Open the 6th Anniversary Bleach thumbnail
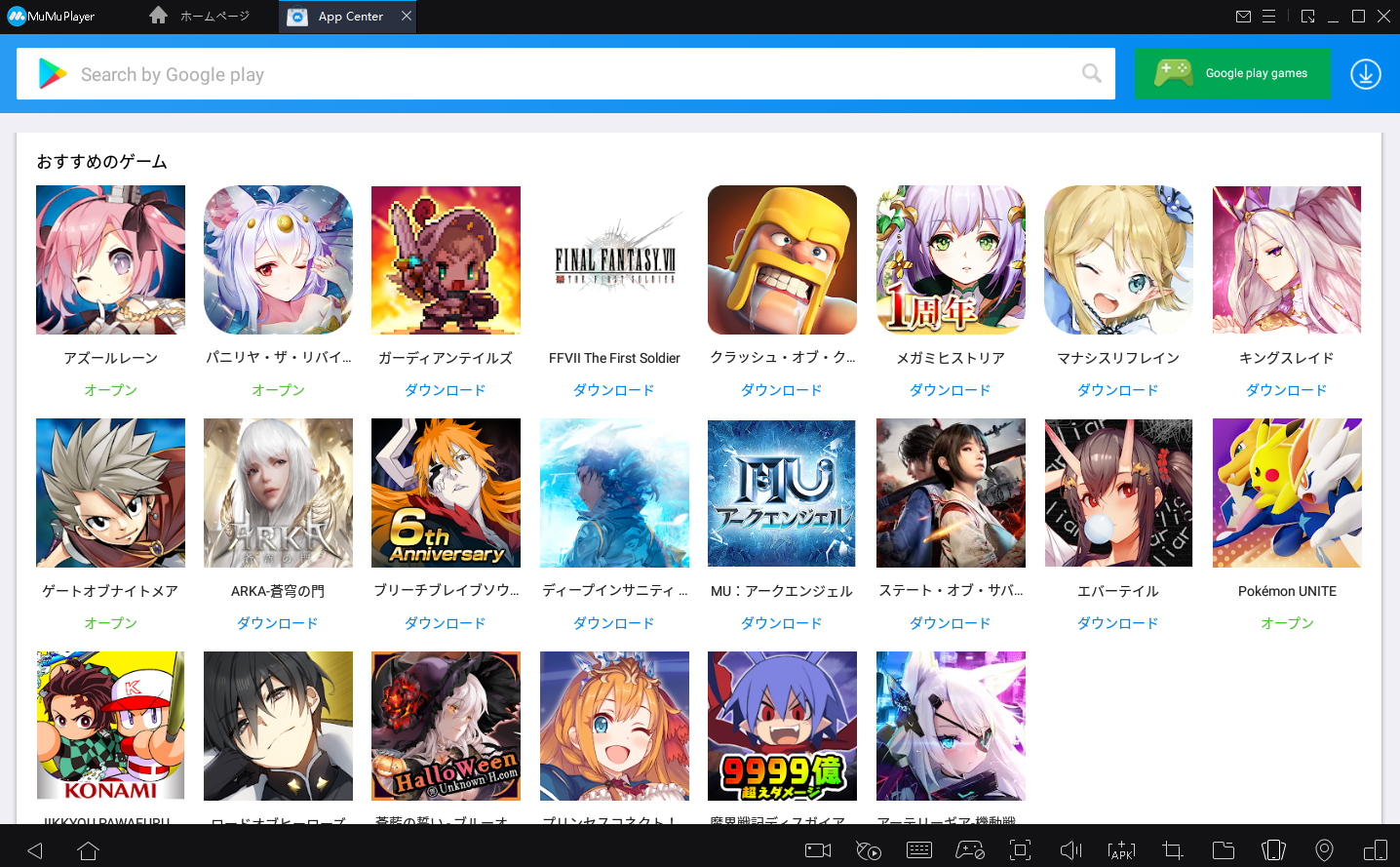The width and height of the screenshot is (1400, 867). click(x=446, y=493)
